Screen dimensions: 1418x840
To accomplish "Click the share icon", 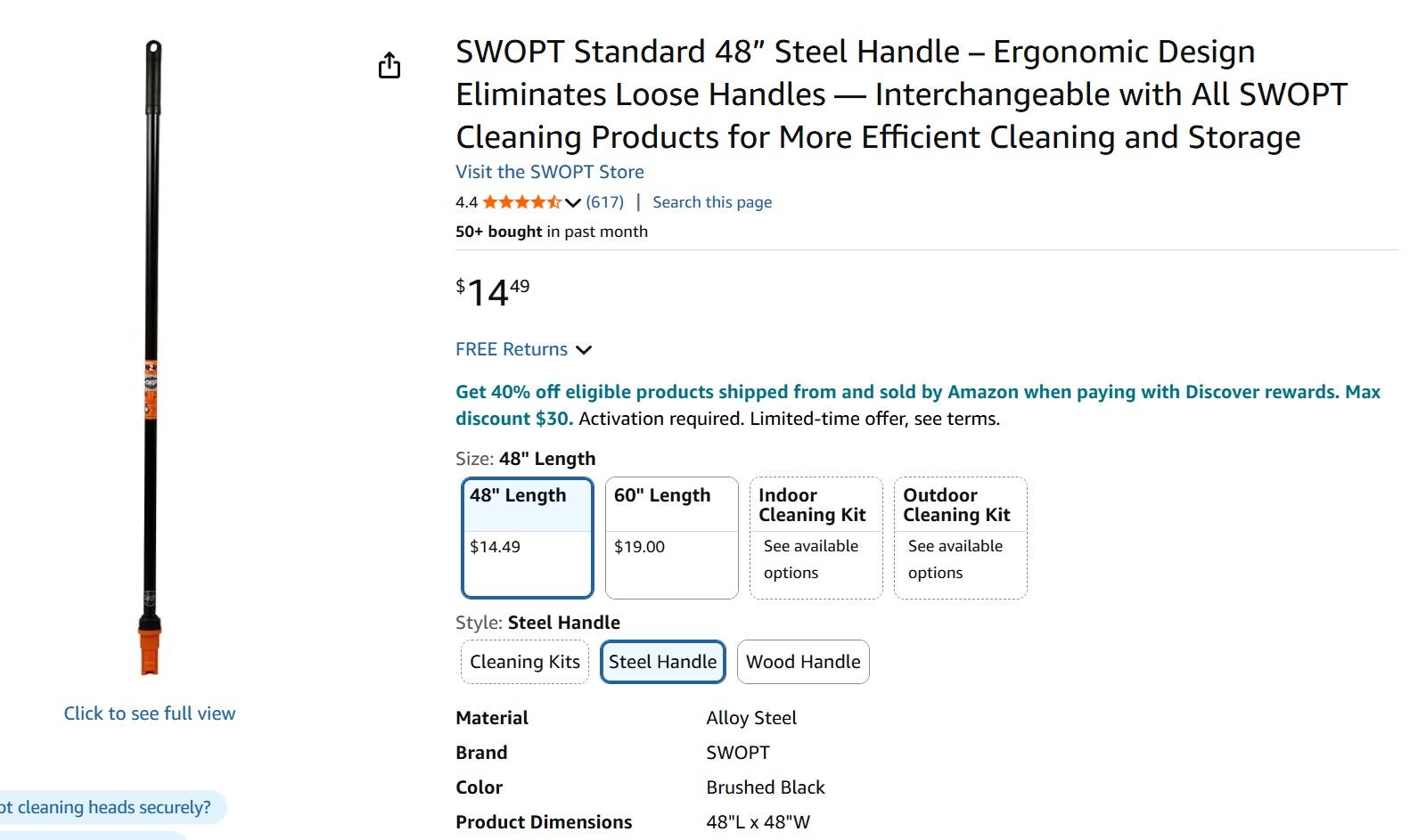I will point(389,65).
